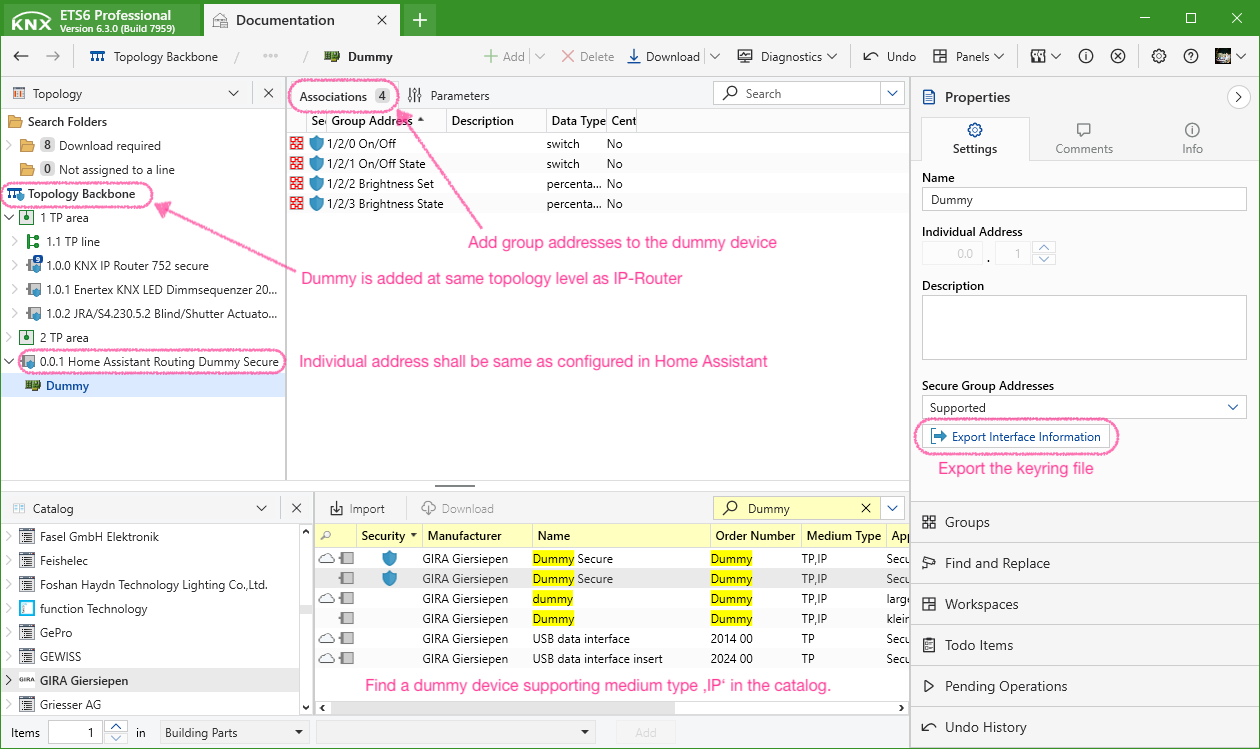Open the Building Parts dropdown
The width and height of the screenshot is (1260, 749).
[x=298, y=731]
